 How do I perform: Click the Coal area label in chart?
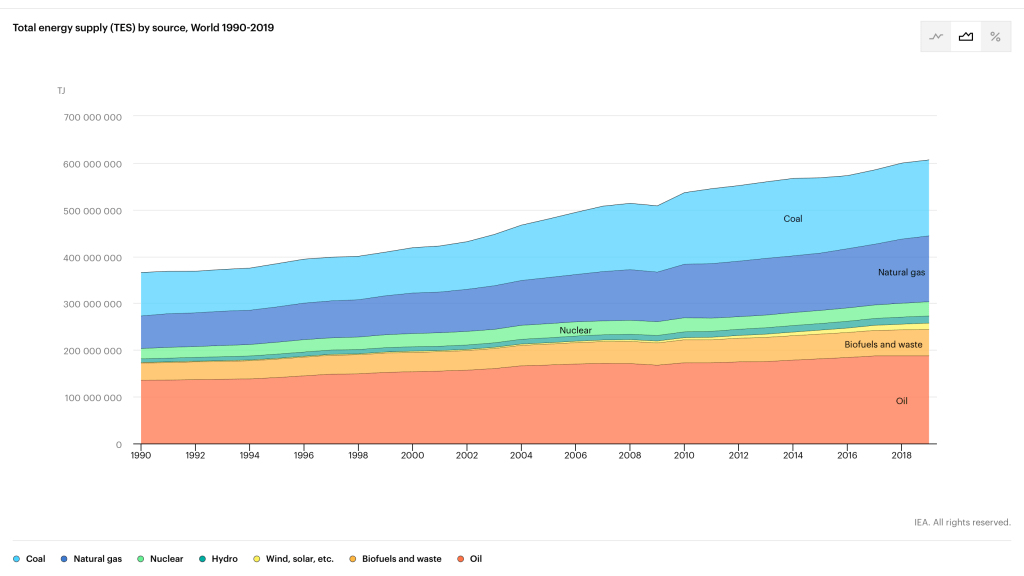coord(792,218)
